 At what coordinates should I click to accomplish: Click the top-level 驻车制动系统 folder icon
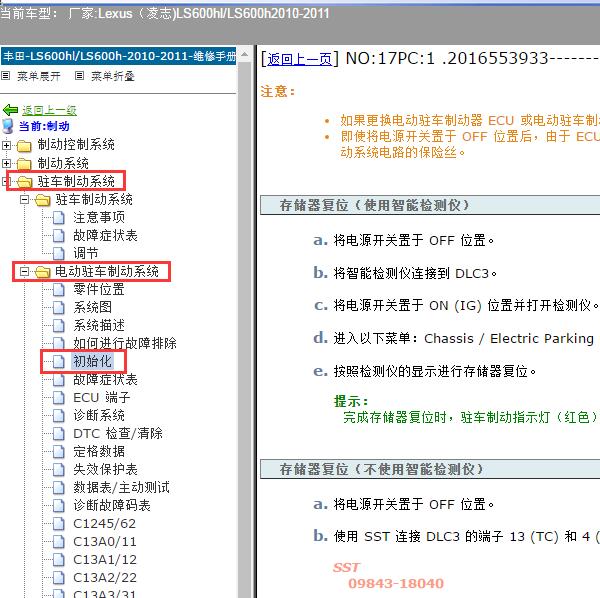point(25,182)
